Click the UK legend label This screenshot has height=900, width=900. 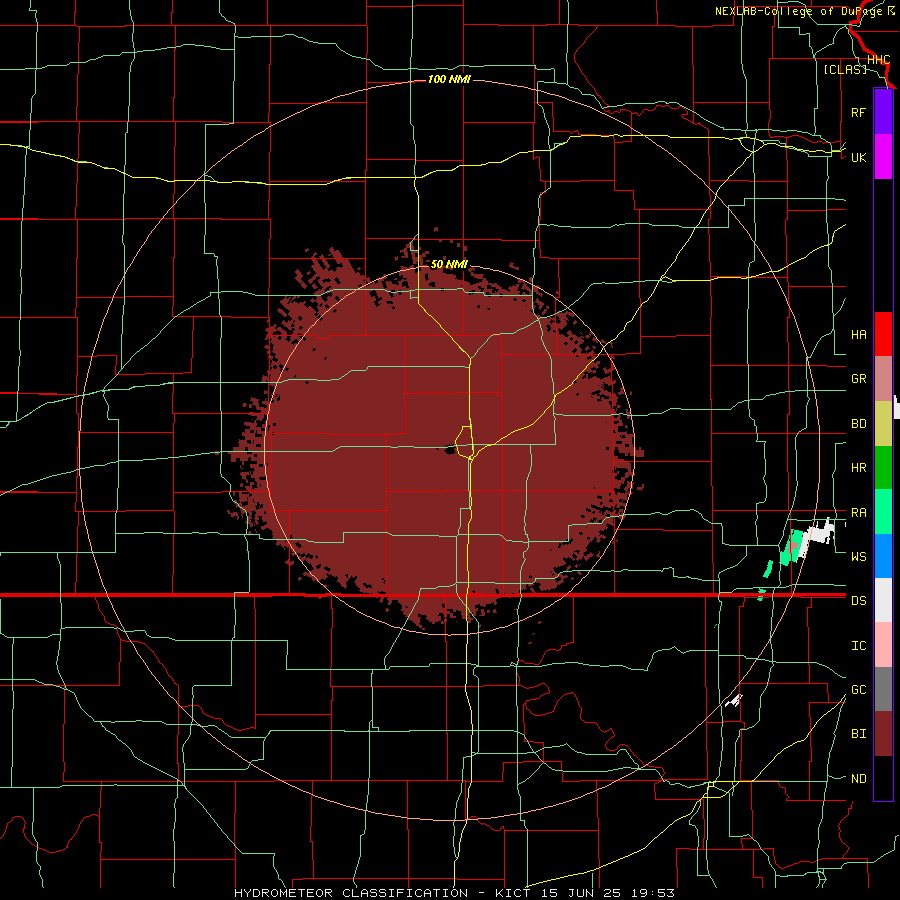pyautogui.click(x=858, y=157)
